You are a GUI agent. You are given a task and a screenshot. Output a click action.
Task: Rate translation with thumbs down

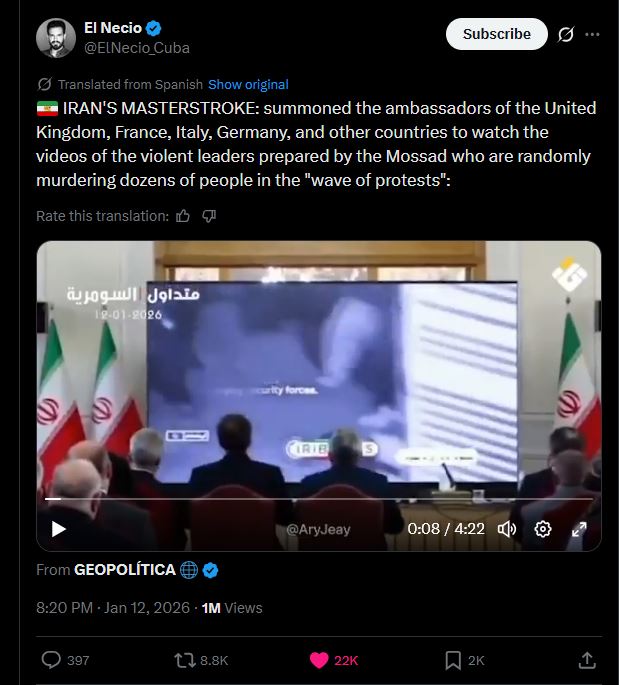209,216
